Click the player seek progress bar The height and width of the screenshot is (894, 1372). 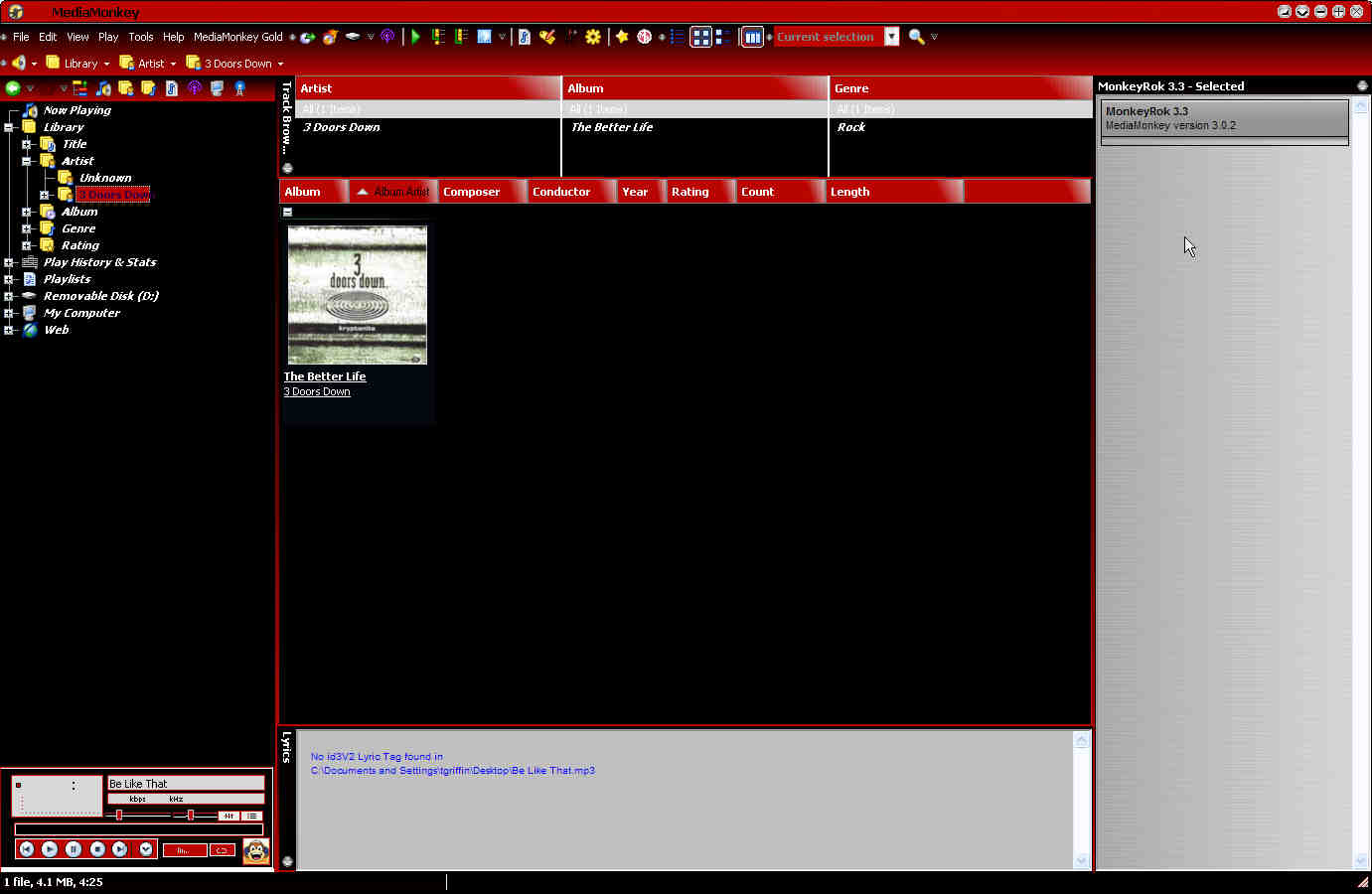point(139,829)
